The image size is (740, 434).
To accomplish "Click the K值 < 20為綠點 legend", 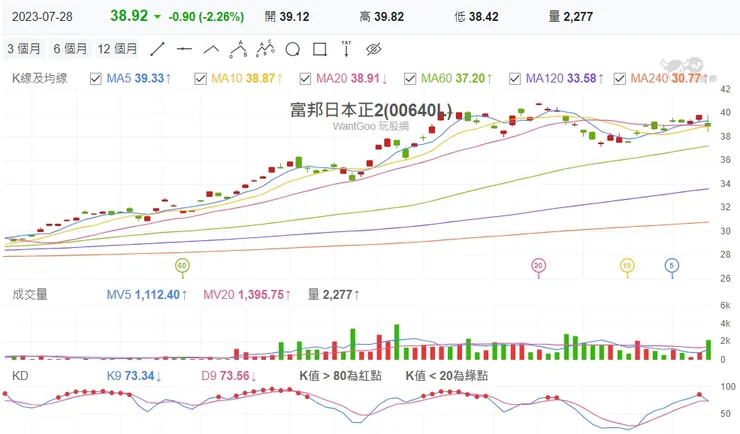I will pyautogui.click(x=446, y=376).
